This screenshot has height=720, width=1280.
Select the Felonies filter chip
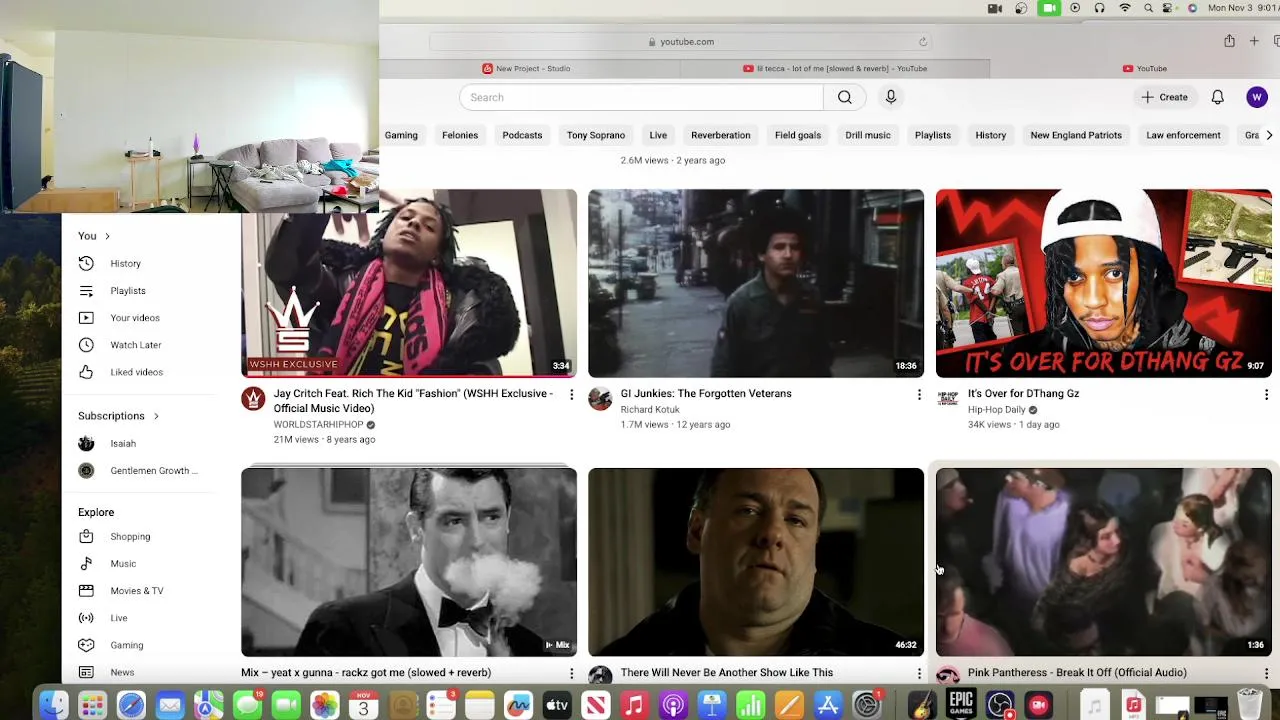pos(460,135)
